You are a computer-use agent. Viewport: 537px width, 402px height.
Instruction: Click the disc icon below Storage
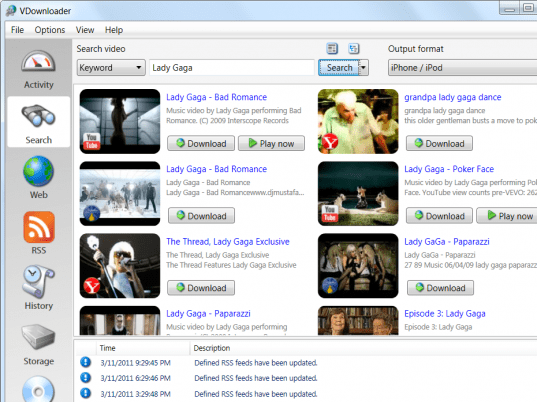pyautogui.click(x=38, y=389)
